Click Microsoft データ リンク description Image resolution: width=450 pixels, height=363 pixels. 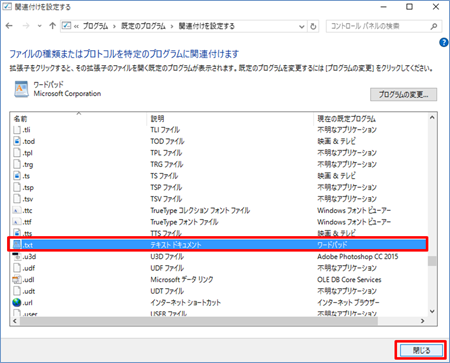(x=182, y=280)
